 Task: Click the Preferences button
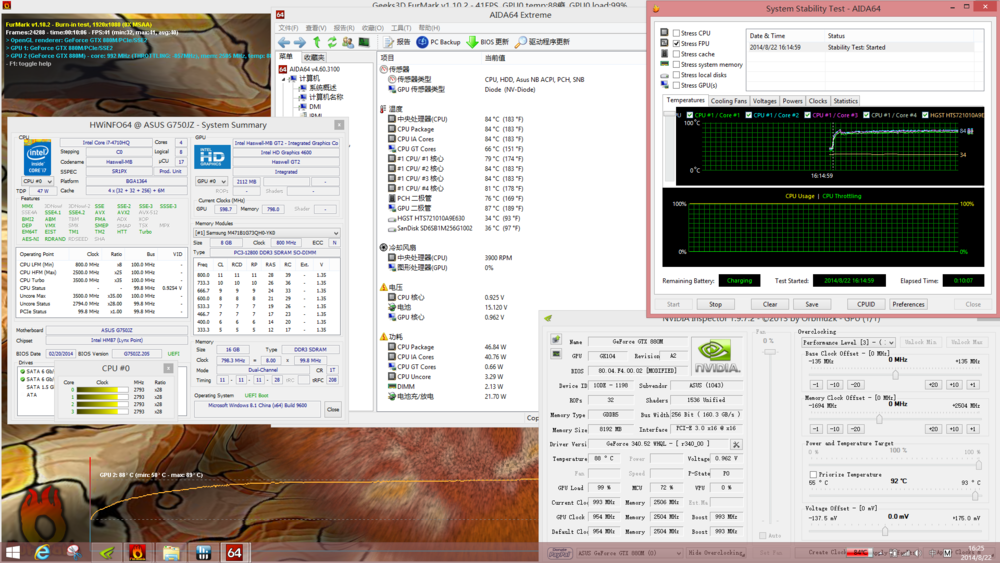[908, 304]
